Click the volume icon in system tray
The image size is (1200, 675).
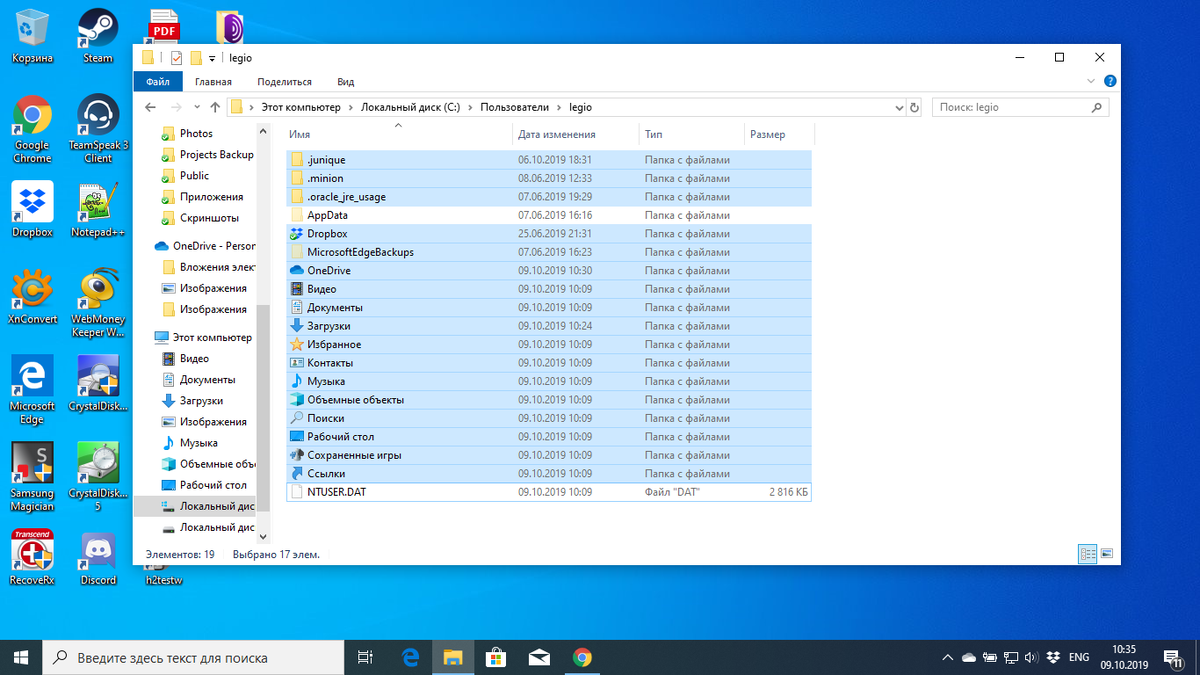1031,657
